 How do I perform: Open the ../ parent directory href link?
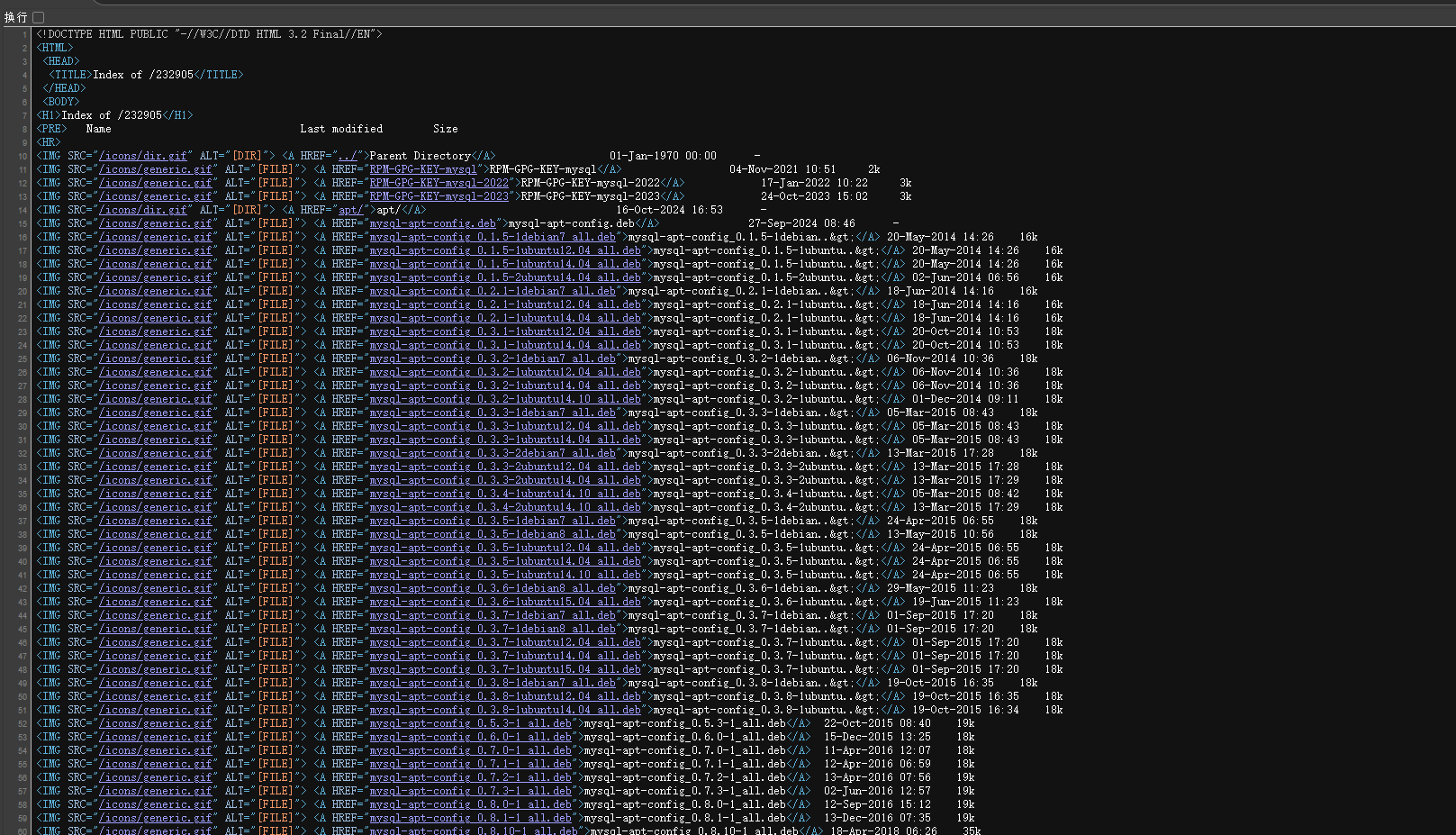pyautogui.click(x=348, y=156)
